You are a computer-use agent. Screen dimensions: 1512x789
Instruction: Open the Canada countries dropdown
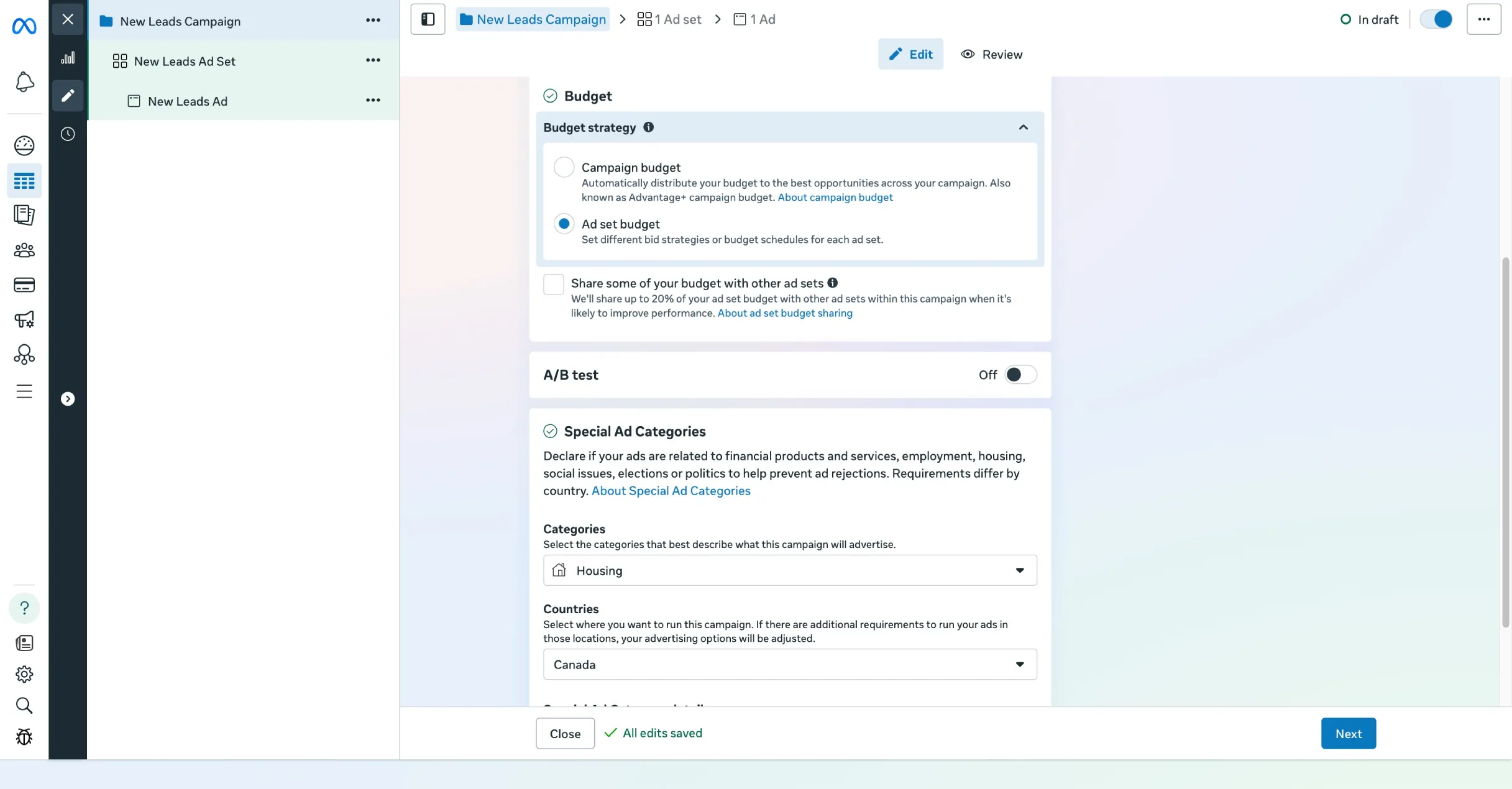point(789,665)
